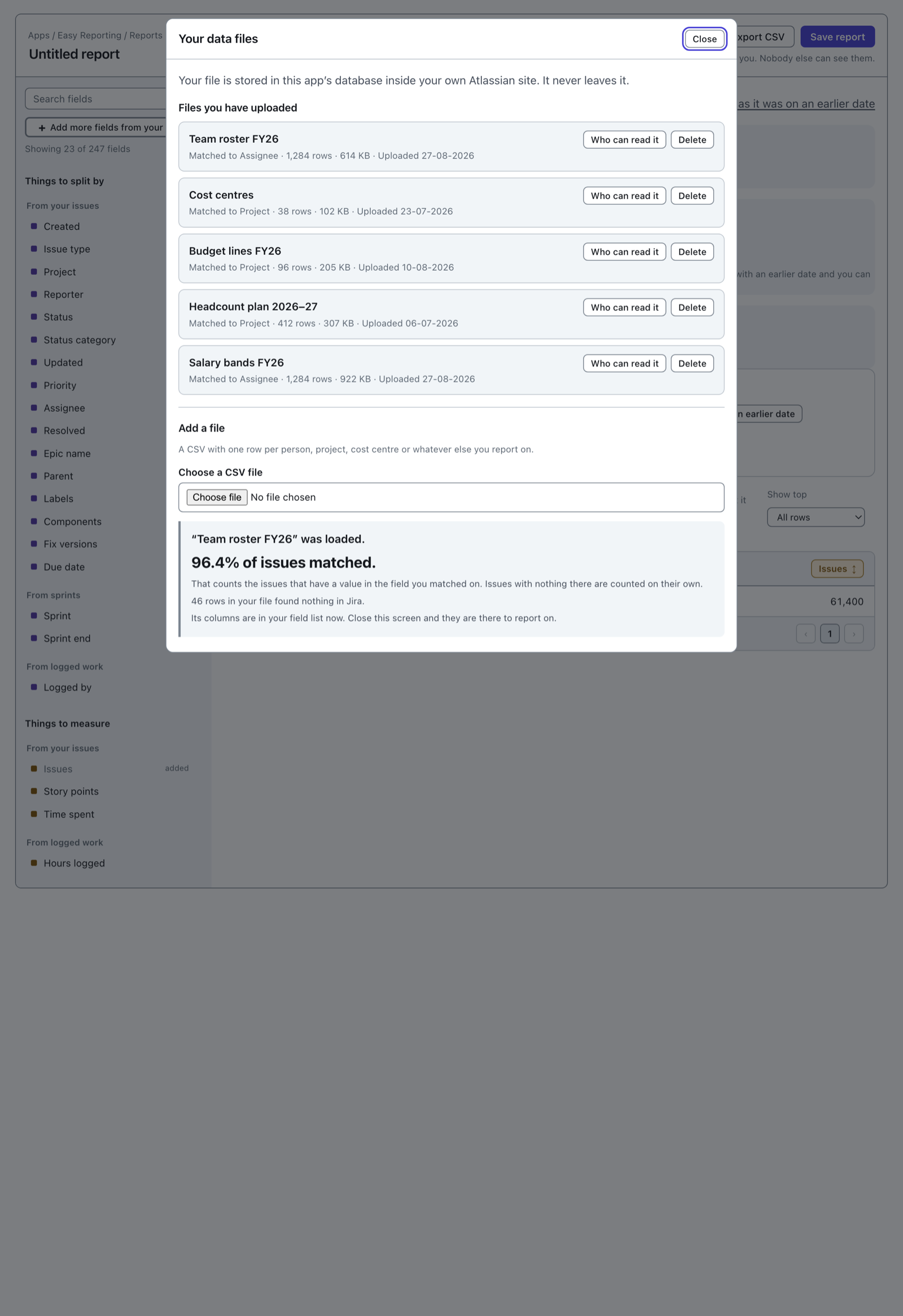The image size is (903, 1316).
Task: Open the earlier date link
Action: [805, 104]
